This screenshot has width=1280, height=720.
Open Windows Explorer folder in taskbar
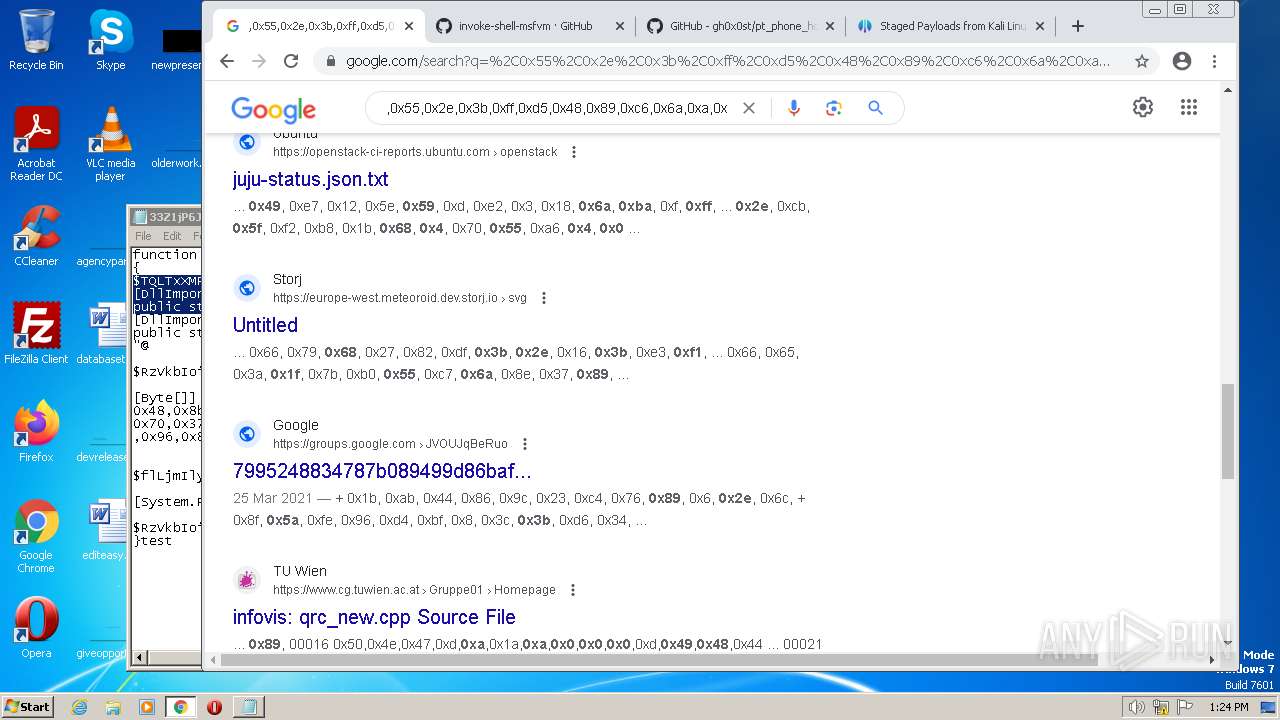tap(113, 707)
